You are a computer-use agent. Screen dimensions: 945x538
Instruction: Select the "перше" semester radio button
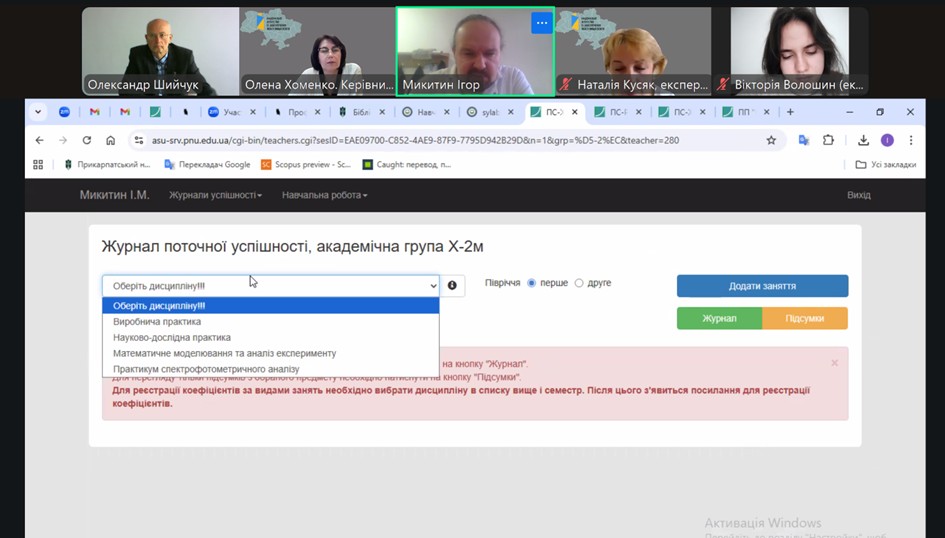tap(532, 283)
